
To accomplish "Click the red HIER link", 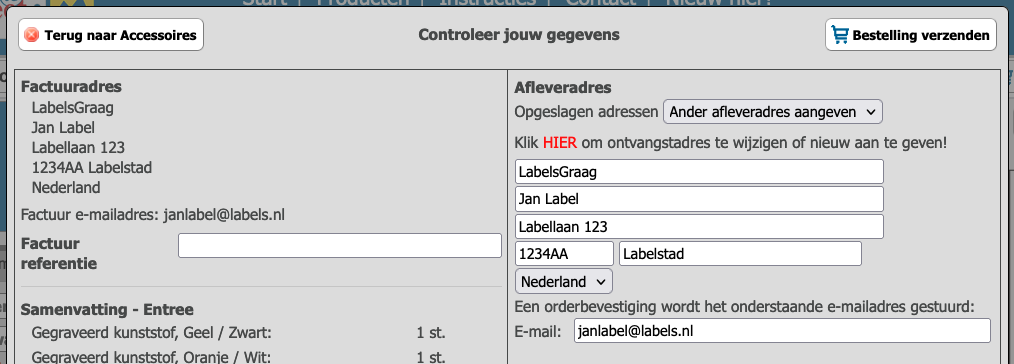I will click(559, 142).
